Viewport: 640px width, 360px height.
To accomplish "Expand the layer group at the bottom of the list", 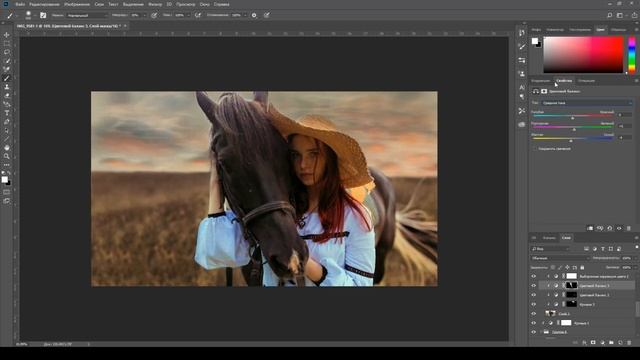I will click(x=541, y=332).
